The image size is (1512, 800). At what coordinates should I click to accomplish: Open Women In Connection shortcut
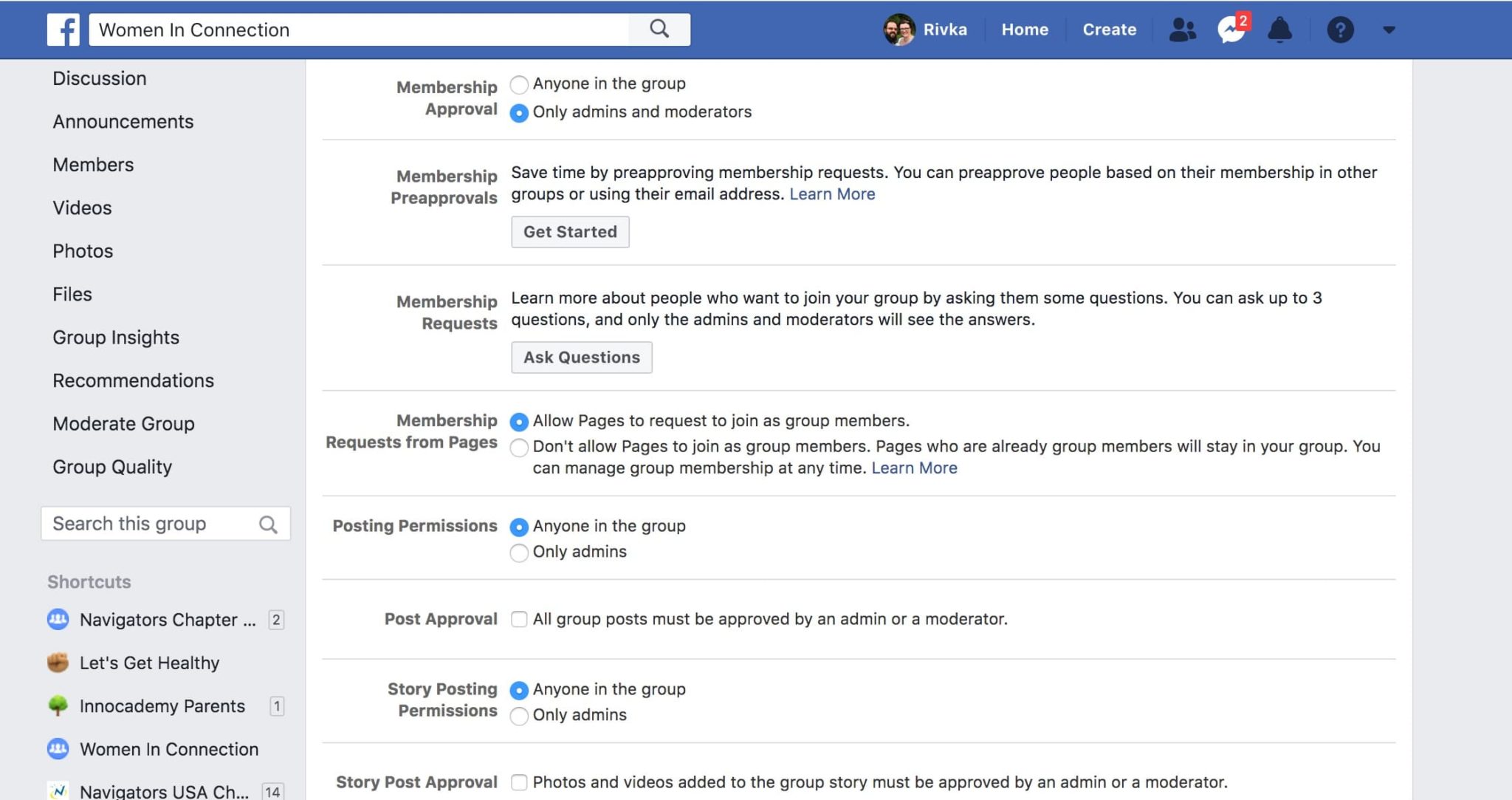click(169, 749)
